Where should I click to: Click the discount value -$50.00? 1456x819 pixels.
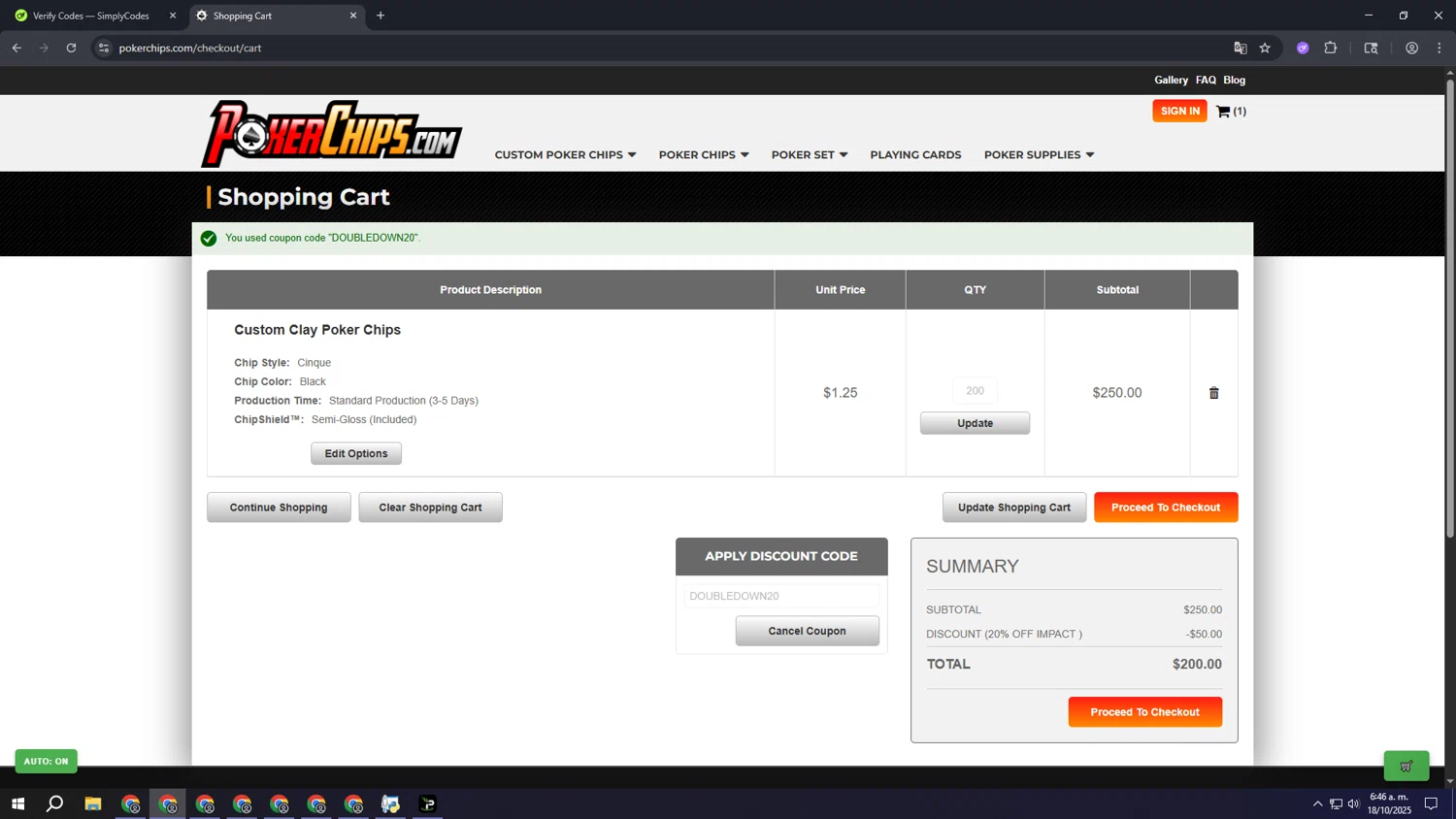click(1204, 635)
